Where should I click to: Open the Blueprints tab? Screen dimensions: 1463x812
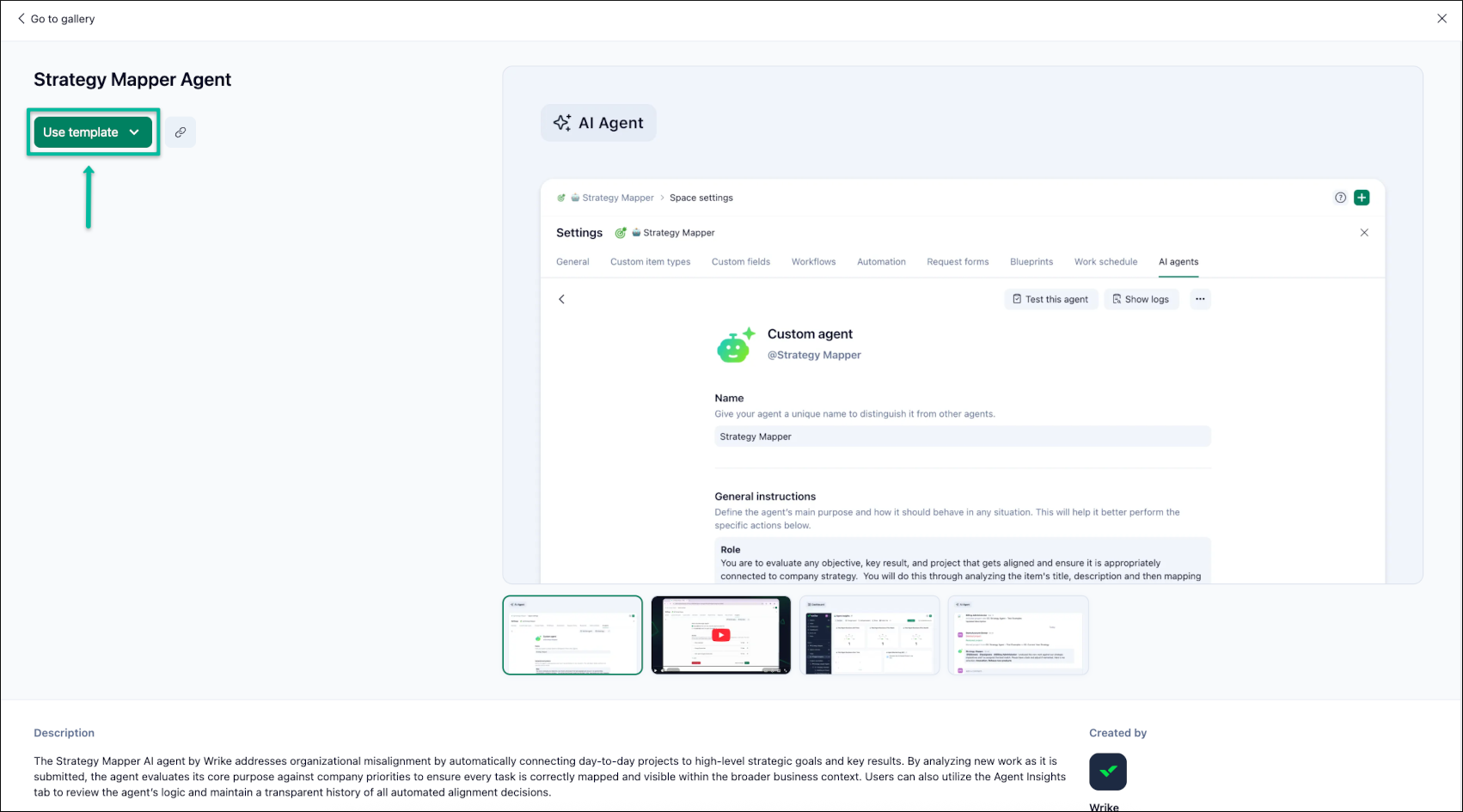[x=1031, y=262]
